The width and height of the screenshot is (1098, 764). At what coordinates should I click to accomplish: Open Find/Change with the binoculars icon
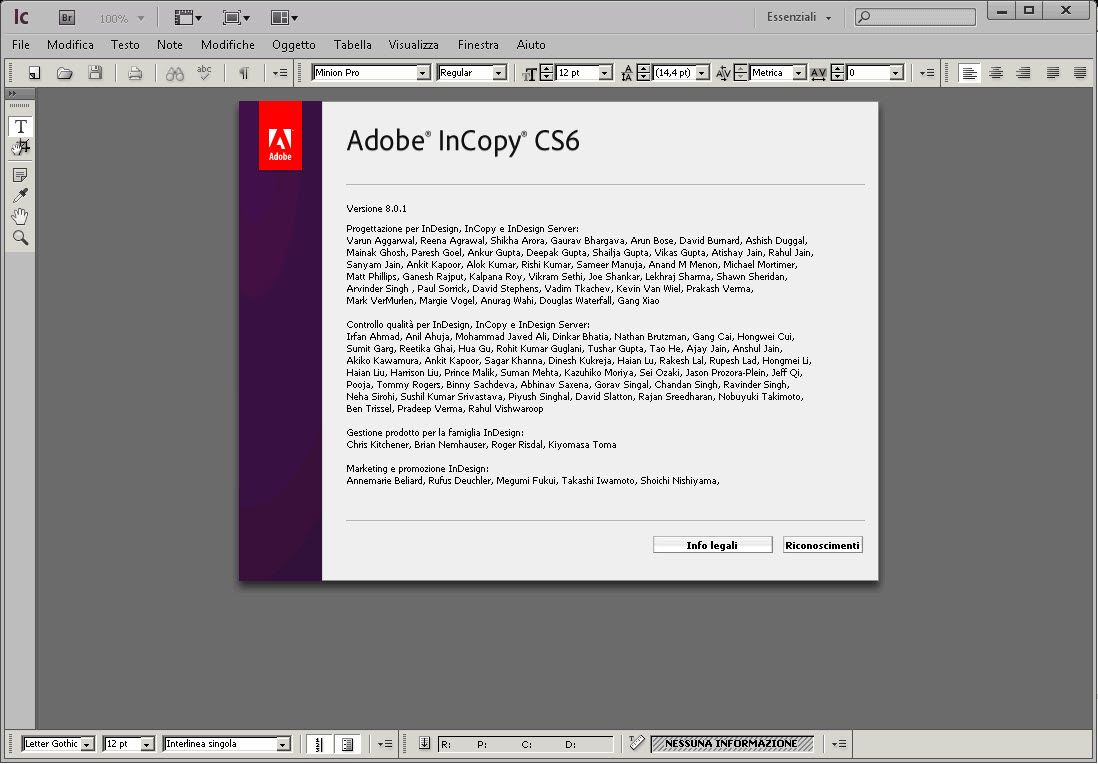tap(174, 73)
